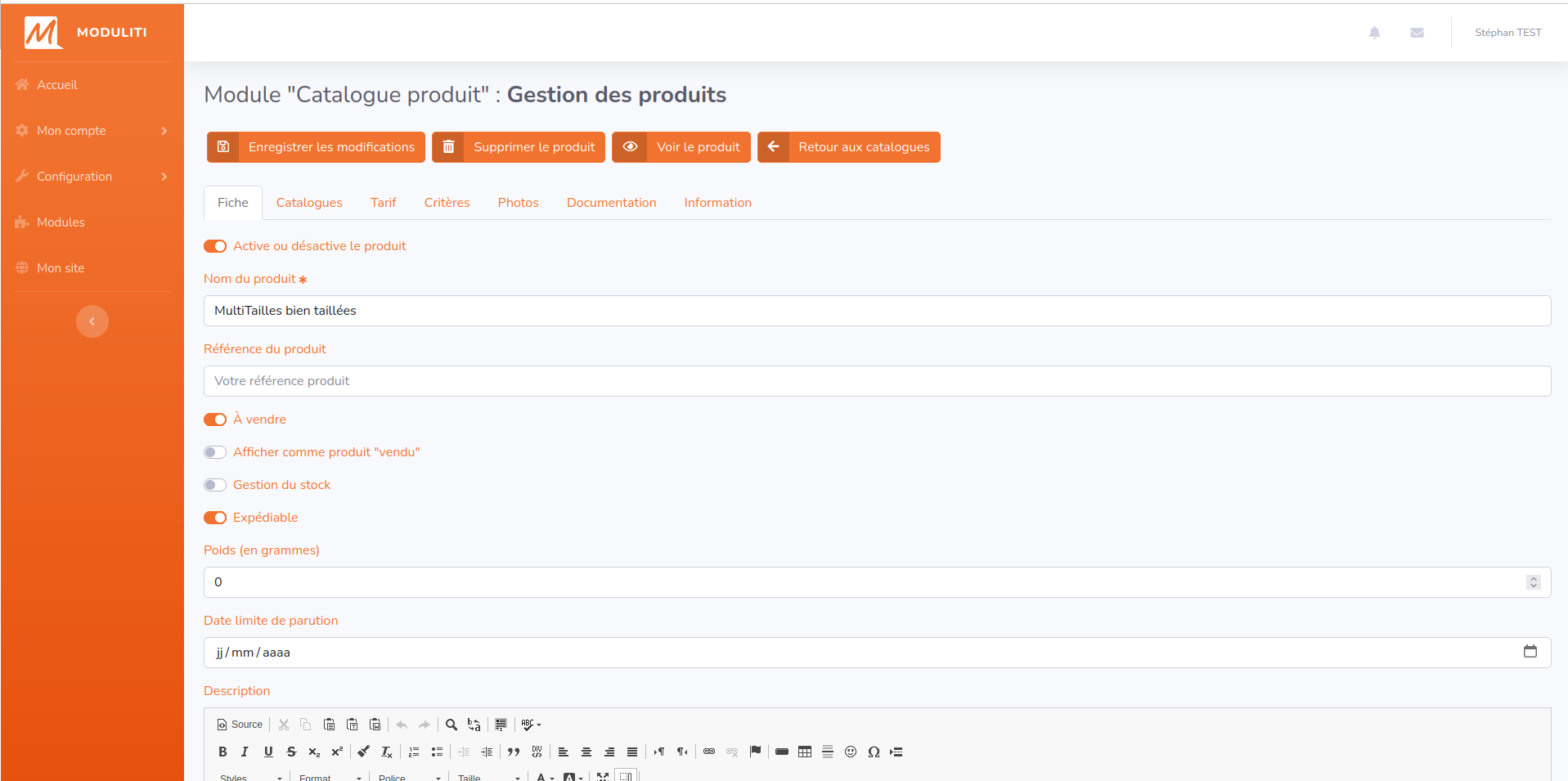Open the Taille size dropdown
Image resolution: width=1568 pixels, height=781 pixels.
tap(488, 776)
